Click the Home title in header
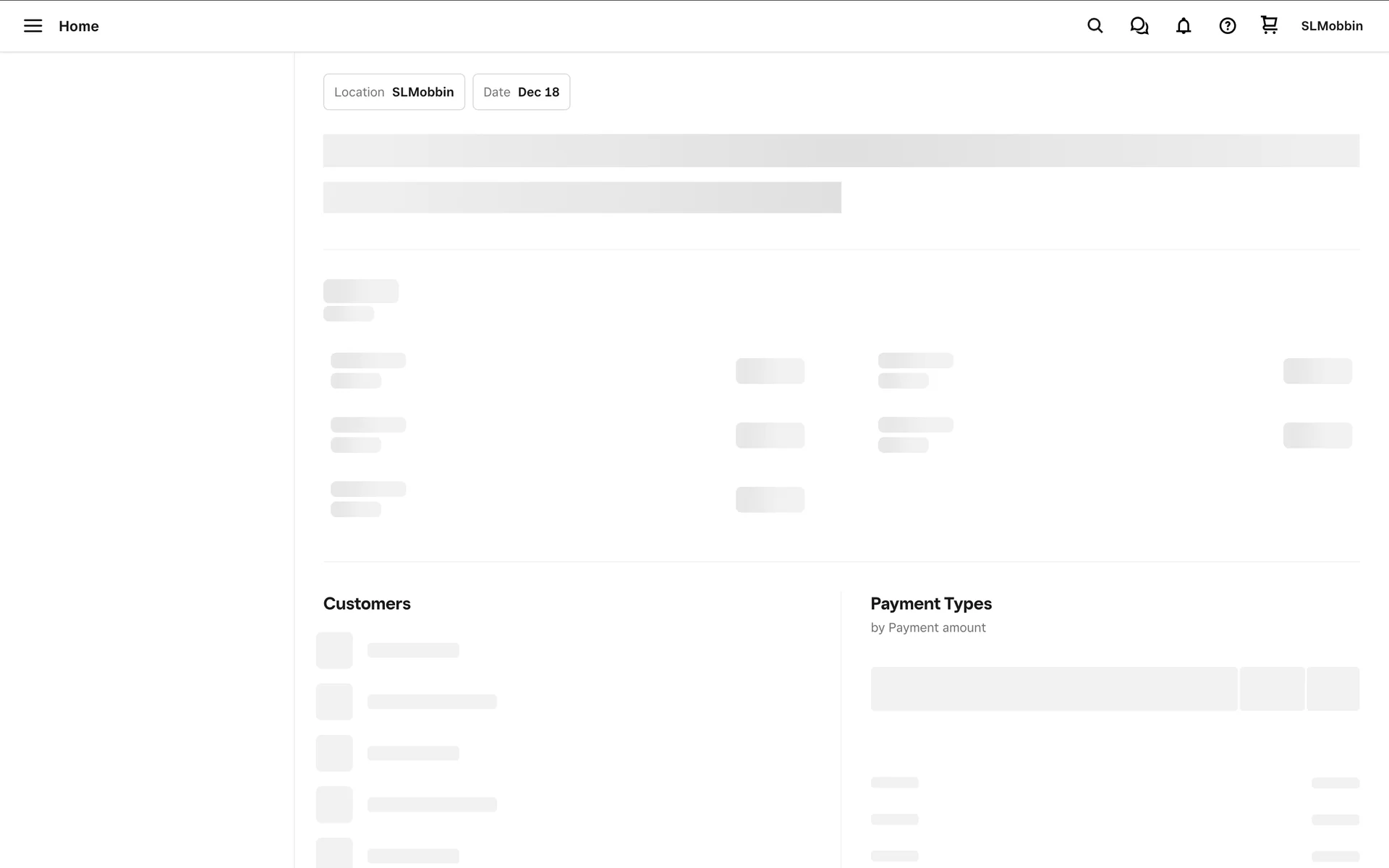This screenshot has height=868, width=1389. pyautogui.click(x=79, y=26)
